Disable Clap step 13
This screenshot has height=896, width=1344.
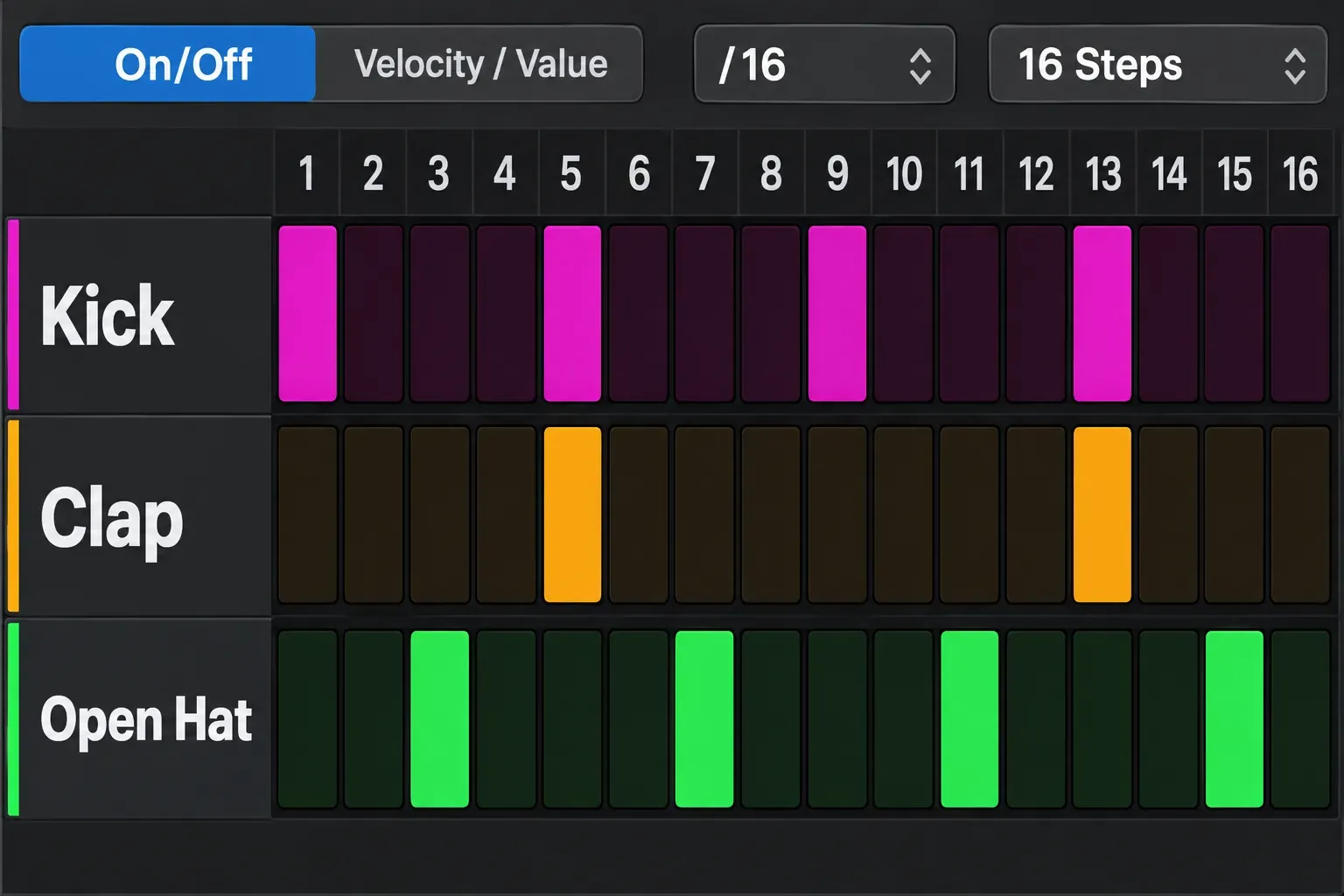click(1102, 514)
